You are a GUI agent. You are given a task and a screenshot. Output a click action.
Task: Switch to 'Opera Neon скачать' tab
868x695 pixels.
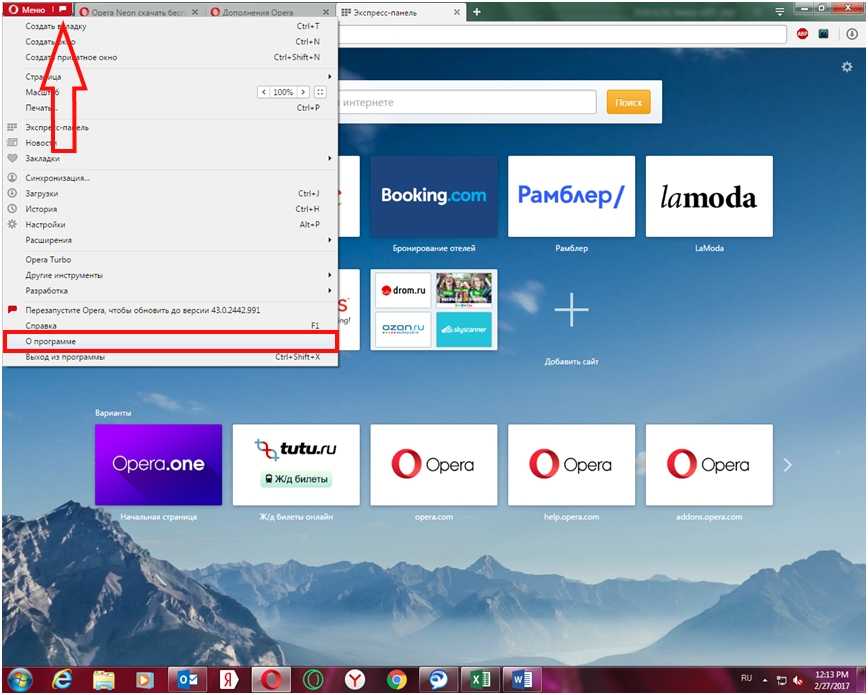(138, 12)
